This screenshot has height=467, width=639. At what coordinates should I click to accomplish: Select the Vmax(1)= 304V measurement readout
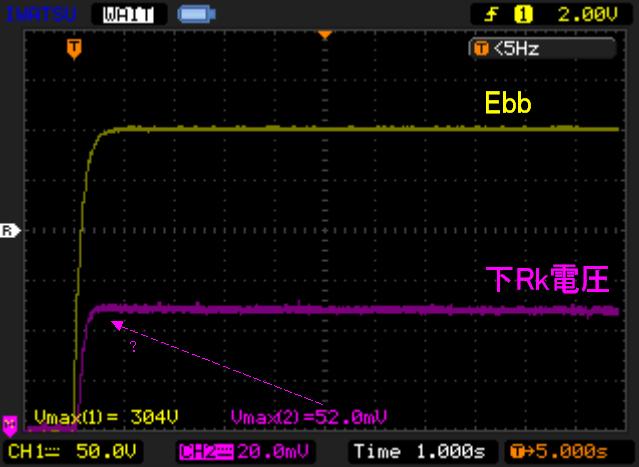[106, 417]
